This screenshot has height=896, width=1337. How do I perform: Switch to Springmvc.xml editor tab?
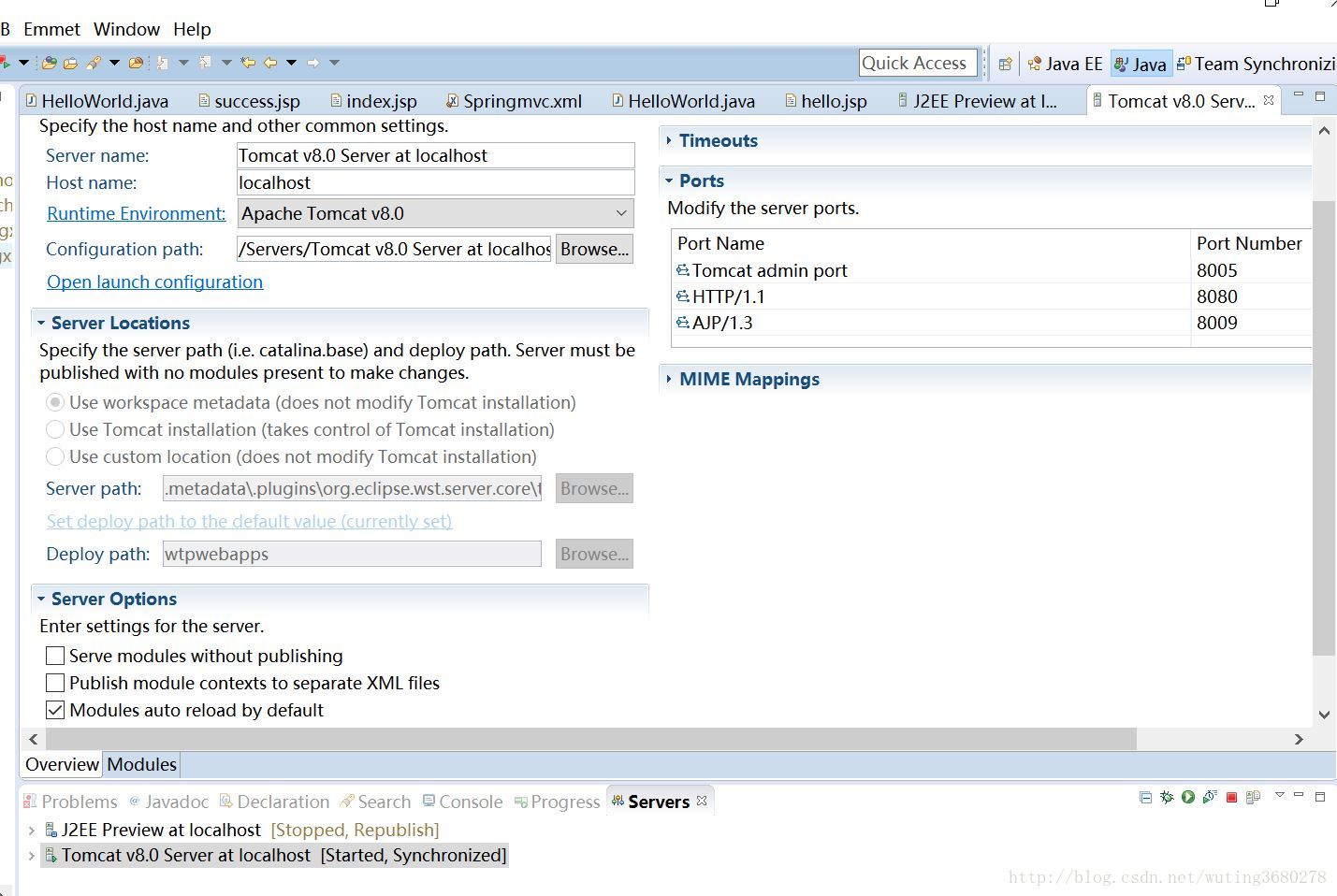(x=514, y=101)
